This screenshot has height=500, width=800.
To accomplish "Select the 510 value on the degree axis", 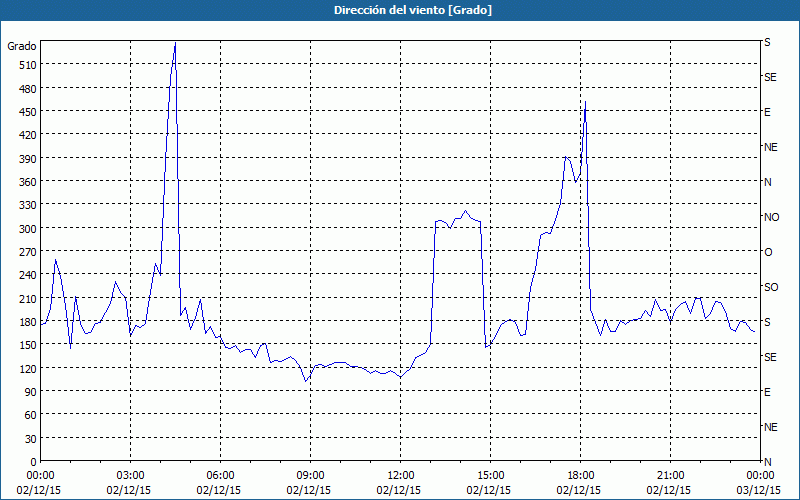I will [x=28, y=65].
